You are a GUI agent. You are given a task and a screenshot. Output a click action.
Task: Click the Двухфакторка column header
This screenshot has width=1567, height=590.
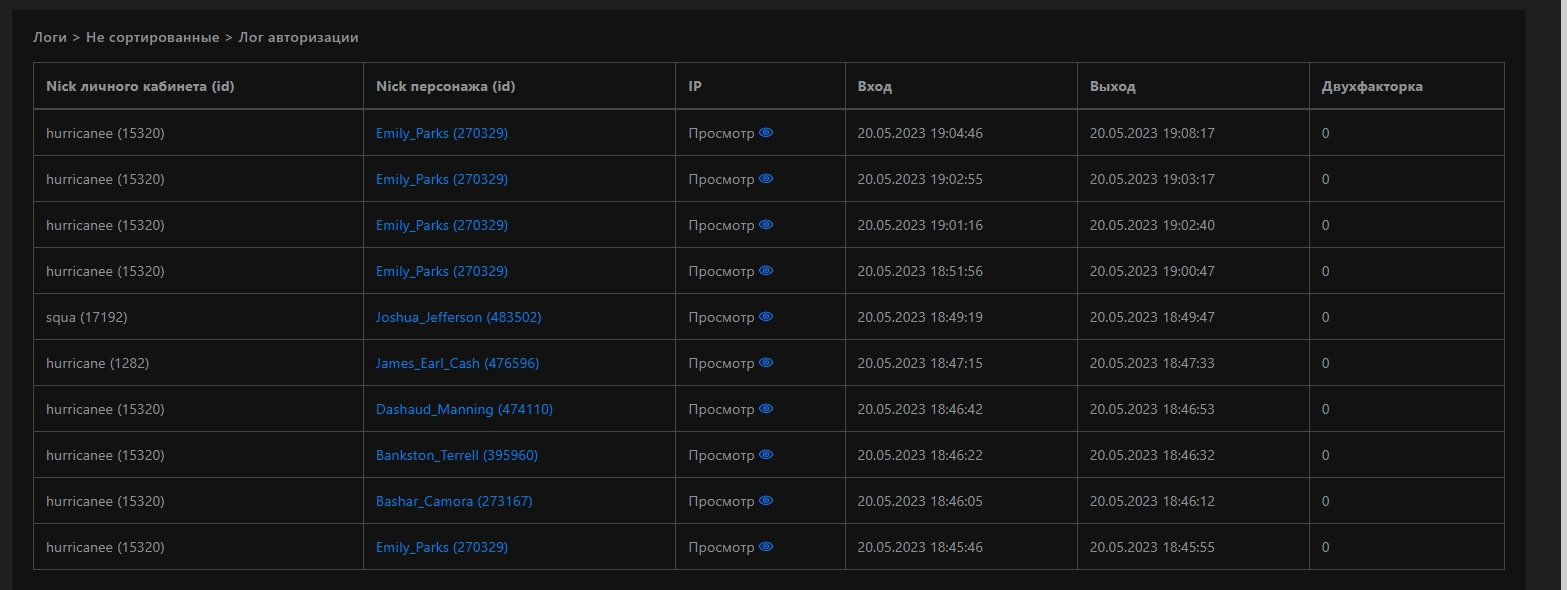1372,86
